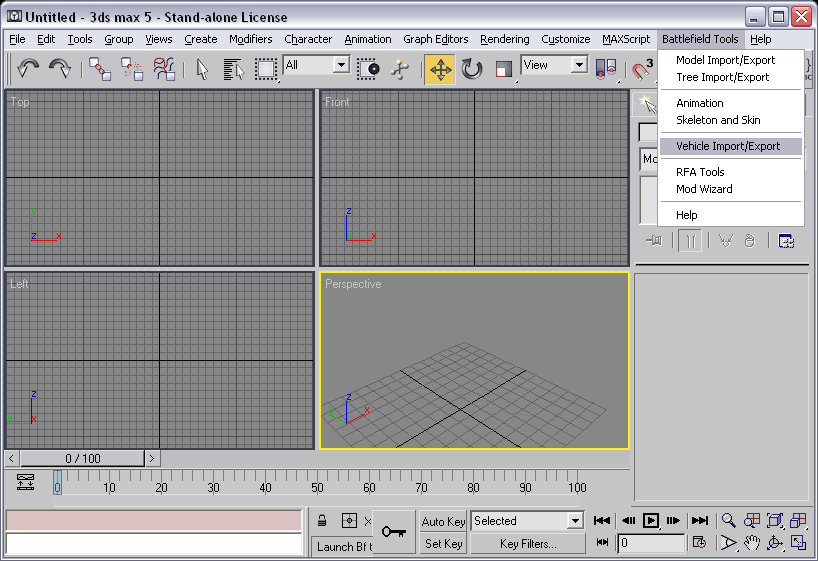Click the current frame number field
Viewport: 818px width, 561px height.
click(x=651, y=543)
